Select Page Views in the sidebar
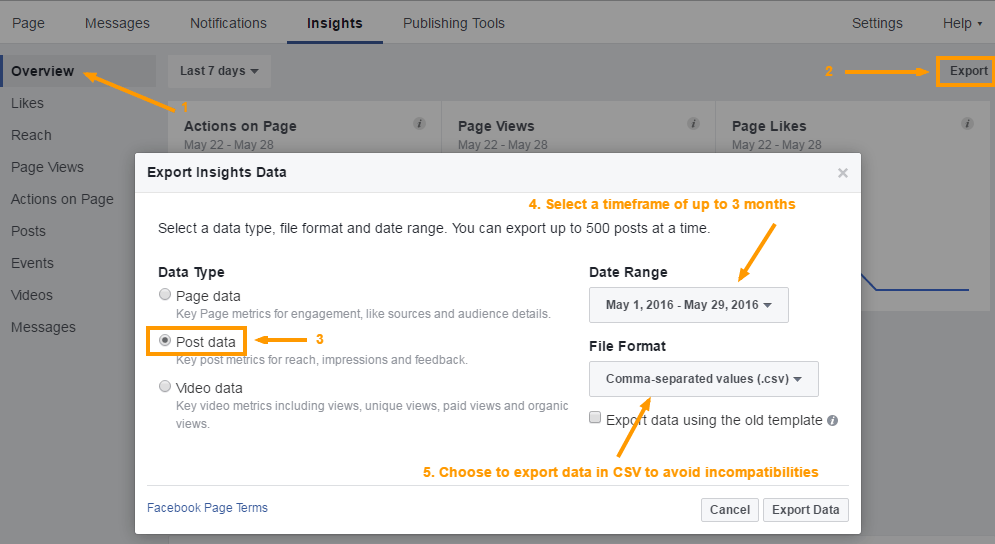 [x=47, y=167]
